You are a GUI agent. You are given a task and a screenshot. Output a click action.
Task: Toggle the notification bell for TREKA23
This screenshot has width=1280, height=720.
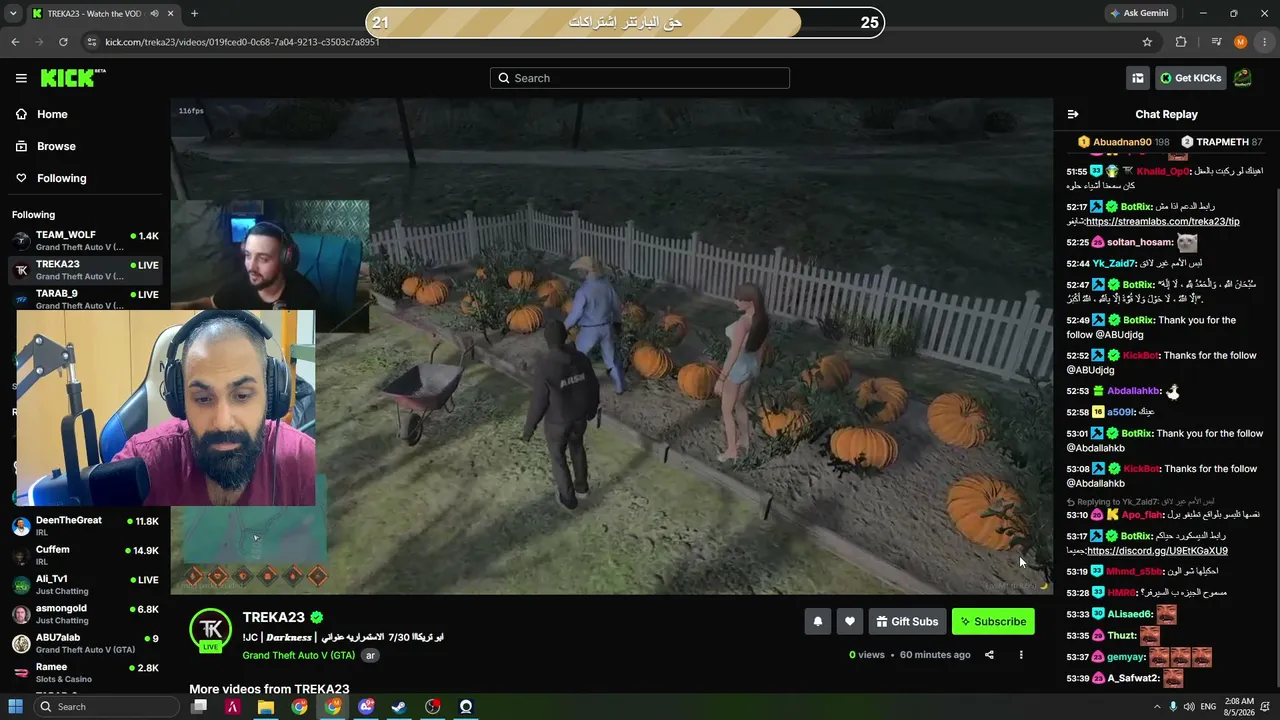tap(818, 621)
